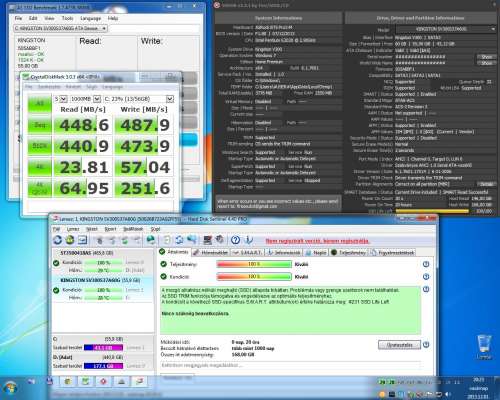Click the Kondíció 100% health bar
The height and width of the screenshot is (400, 500).
point(254,277)
